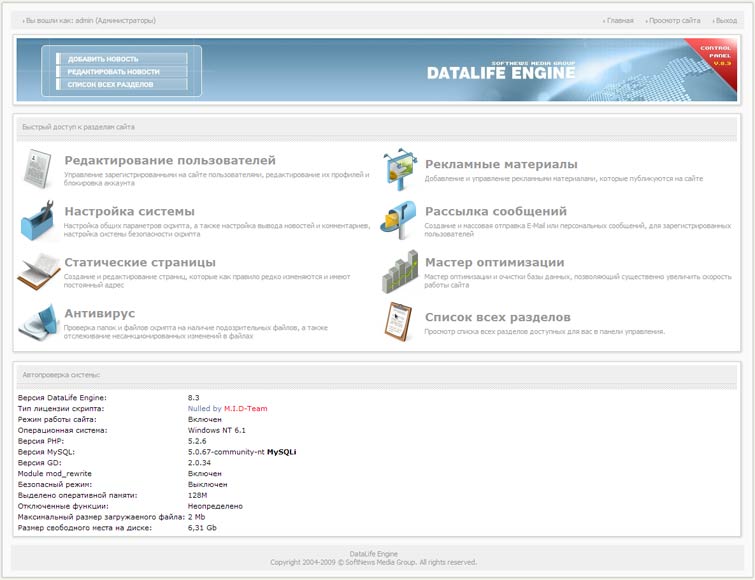Go to Главная in top bar
Image resolution: width=755 pixels, height=580 pixels.
(620, 21)
